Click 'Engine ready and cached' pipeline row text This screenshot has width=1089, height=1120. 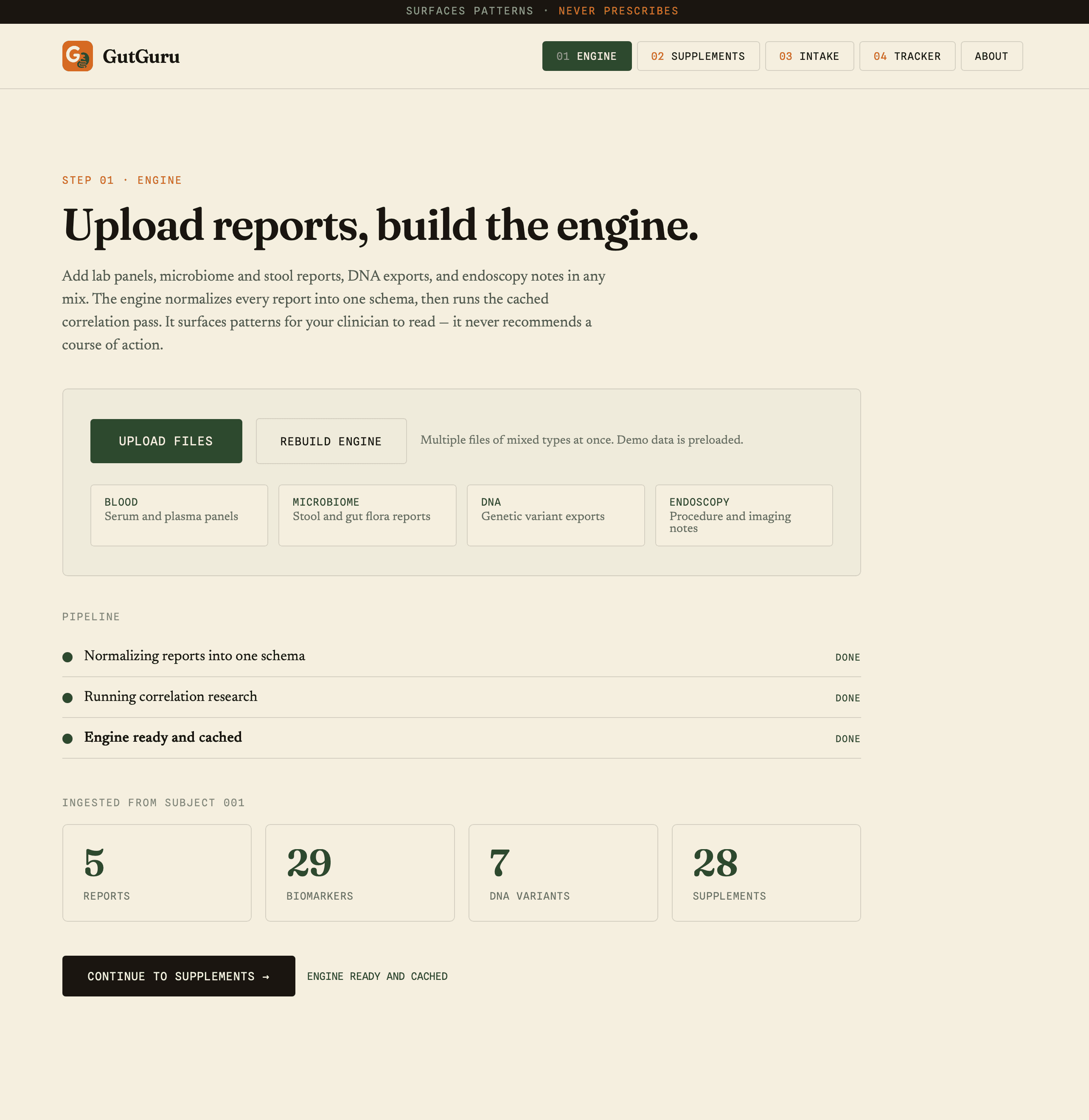pos(163,737)
